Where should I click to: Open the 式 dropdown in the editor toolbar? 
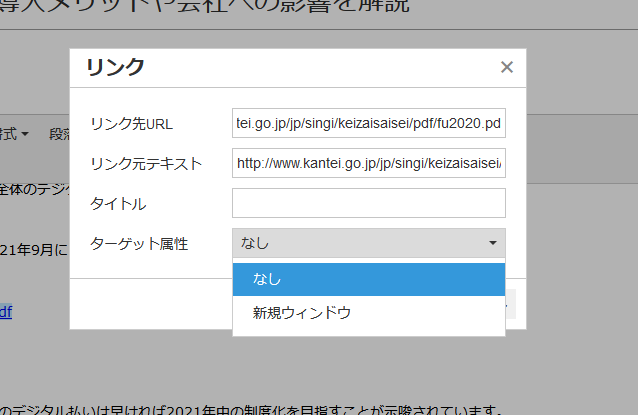pyautogui.click(x=14, y=133)
